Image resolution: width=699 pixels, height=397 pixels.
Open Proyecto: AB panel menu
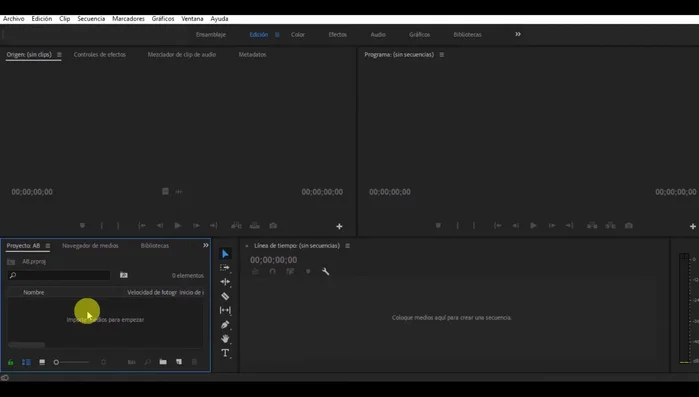pos(48,246)
